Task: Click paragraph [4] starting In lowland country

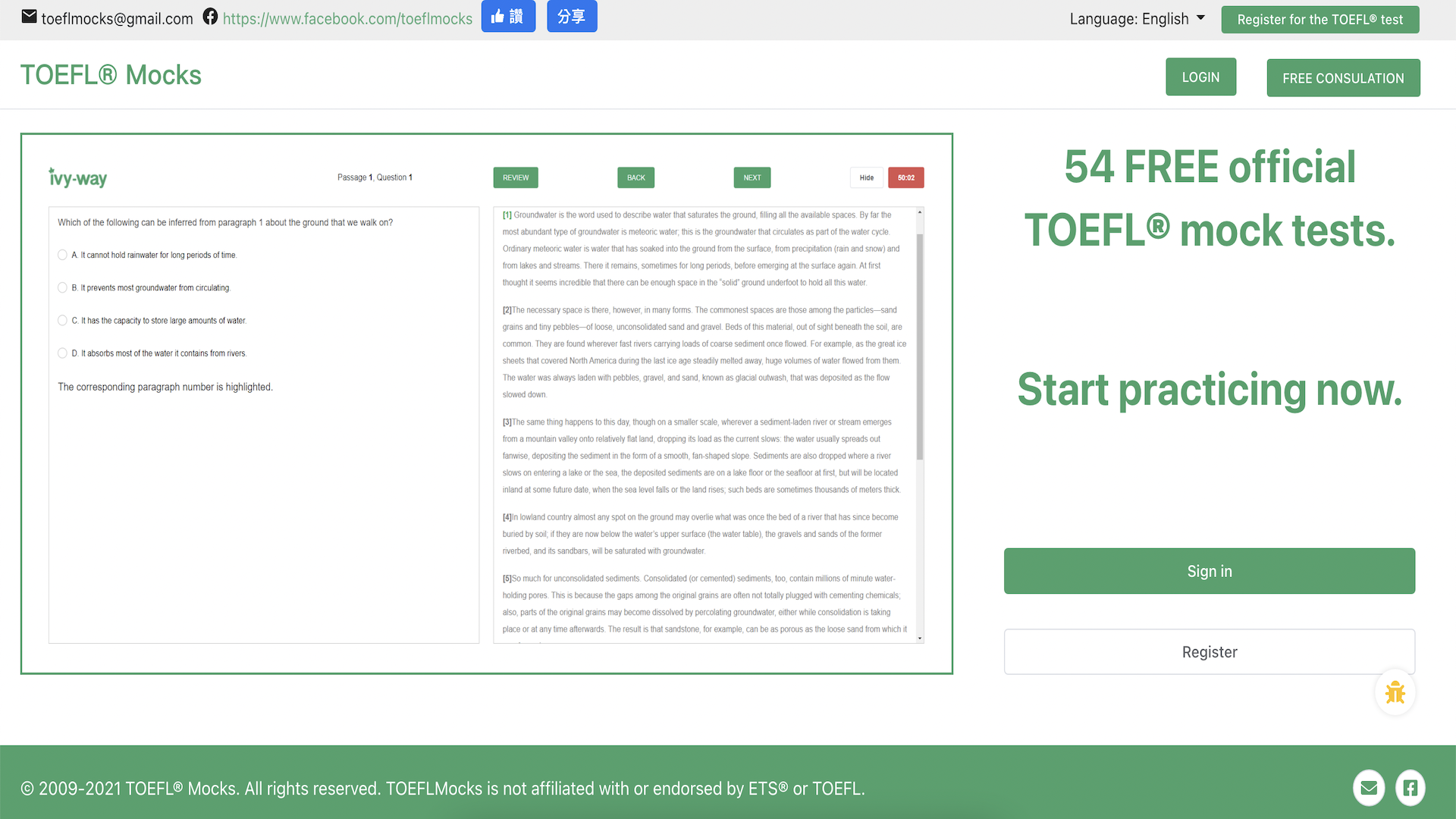Action: (x=700, y=534)
